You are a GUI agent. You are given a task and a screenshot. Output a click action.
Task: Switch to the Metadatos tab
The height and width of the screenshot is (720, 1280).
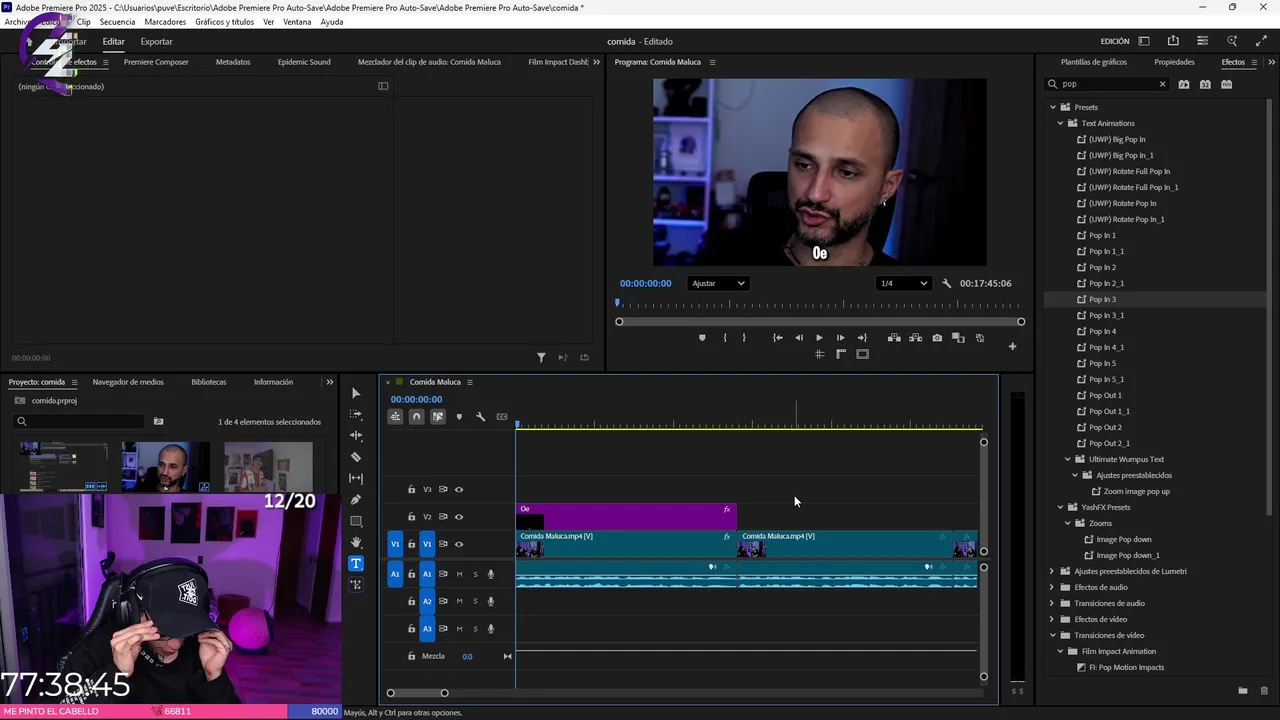coord(233,62)
